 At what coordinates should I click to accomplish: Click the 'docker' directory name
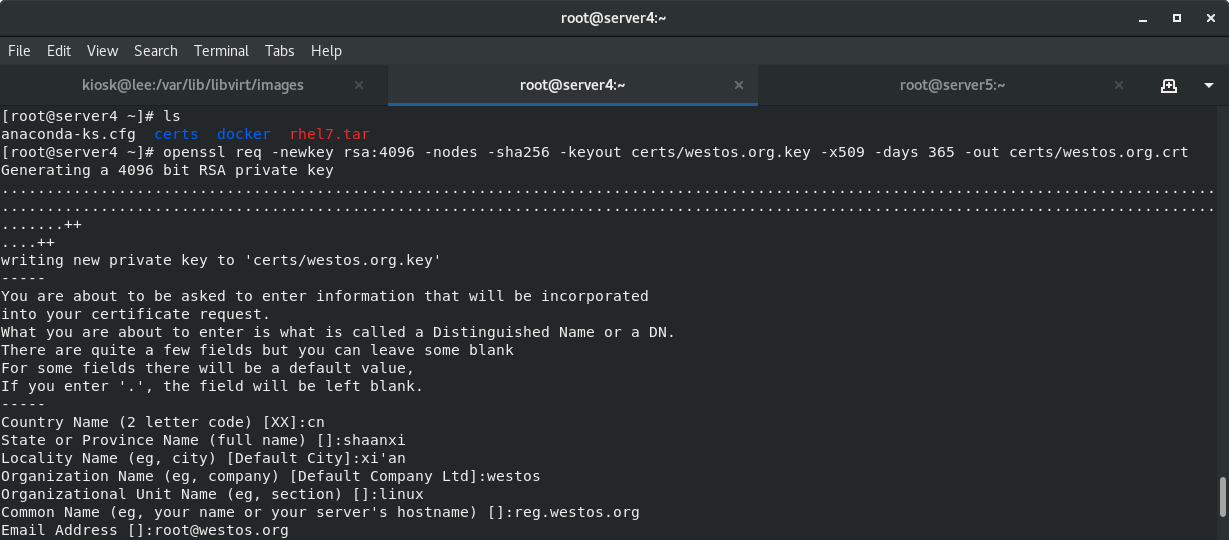coord(243,134)
